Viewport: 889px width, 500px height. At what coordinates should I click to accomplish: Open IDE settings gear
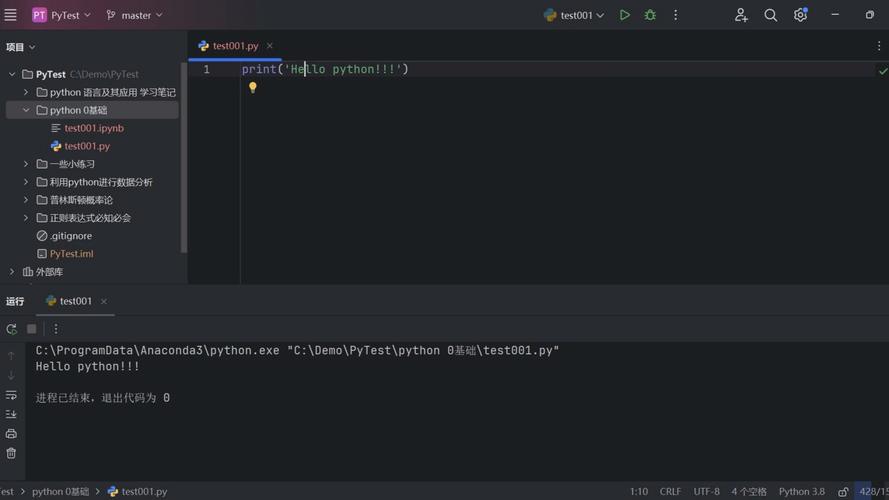coord(800,15)
